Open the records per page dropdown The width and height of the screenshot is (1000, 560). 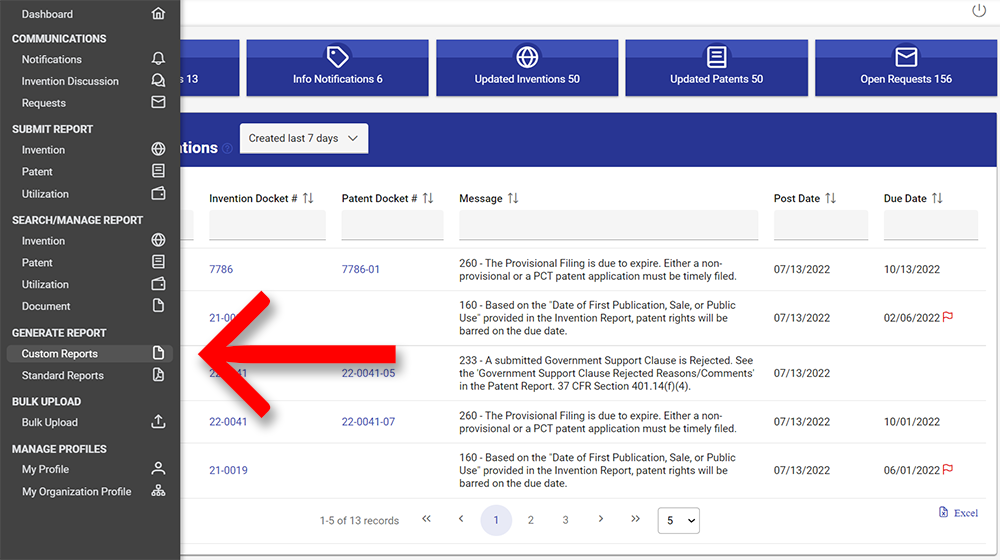pyautogui.click(x=678, y=520)
